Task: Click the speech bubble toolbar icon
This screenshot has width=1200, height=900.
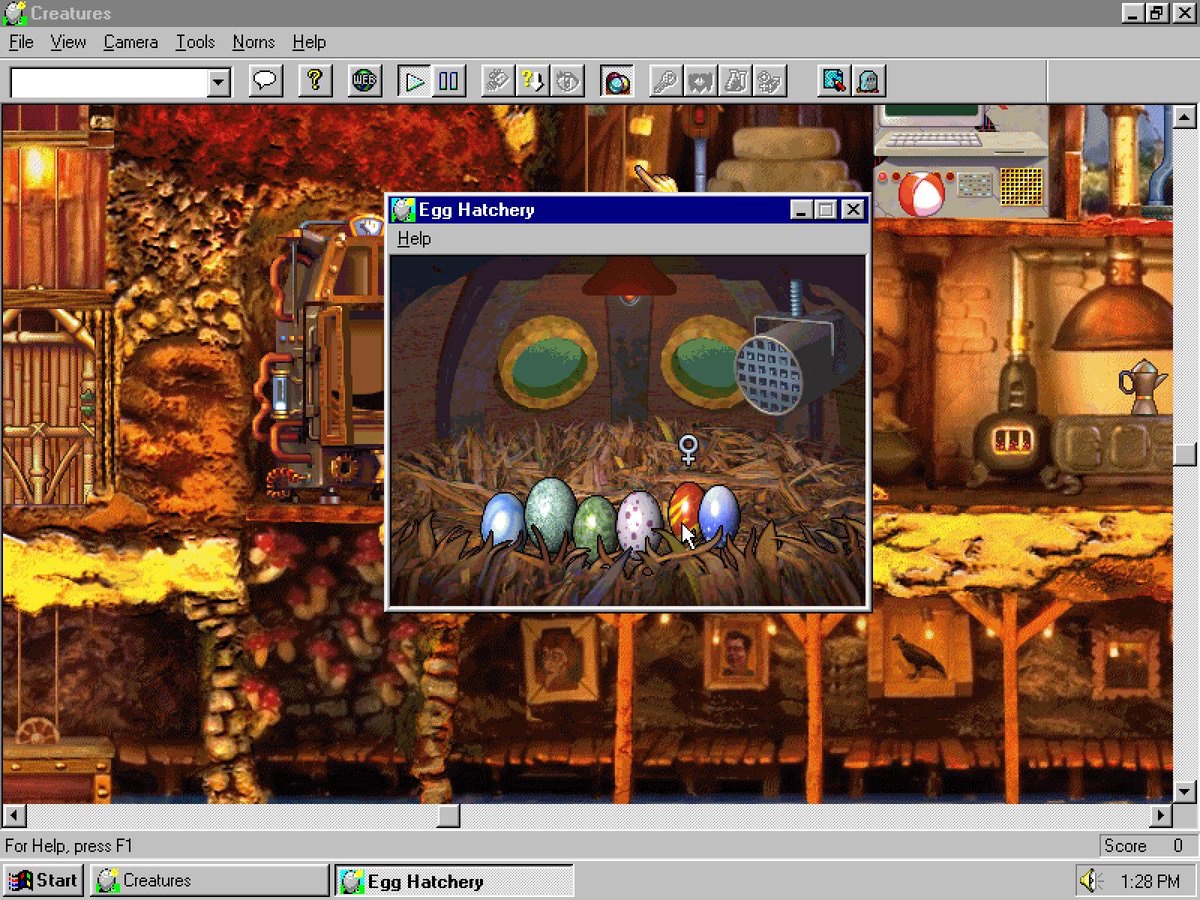Action: 265,81
